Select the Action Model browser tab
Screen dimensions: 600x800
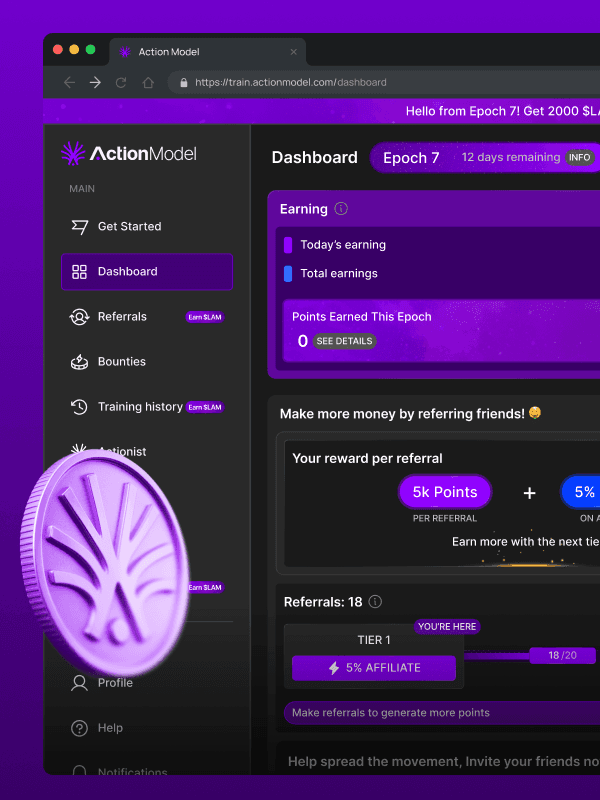click(208, 52)
